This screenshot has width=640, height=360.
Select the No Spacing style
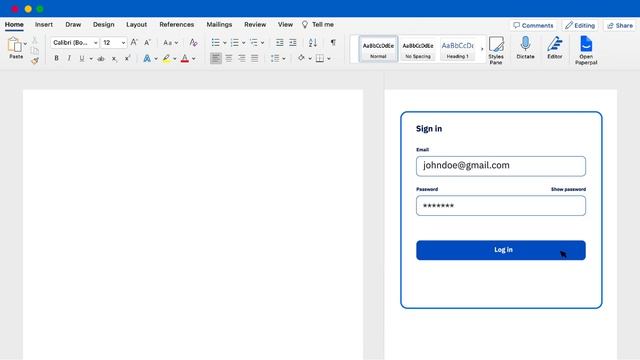point(418,49)
